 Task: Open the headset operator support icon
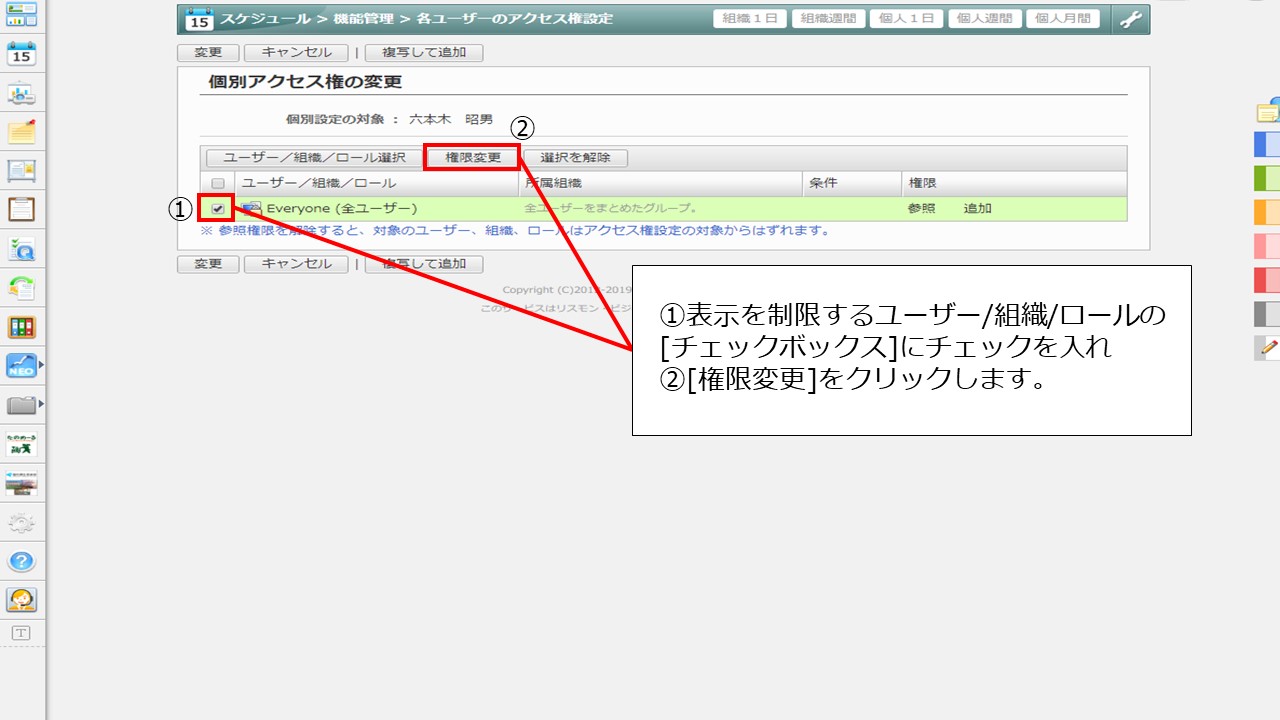point(21,600)
